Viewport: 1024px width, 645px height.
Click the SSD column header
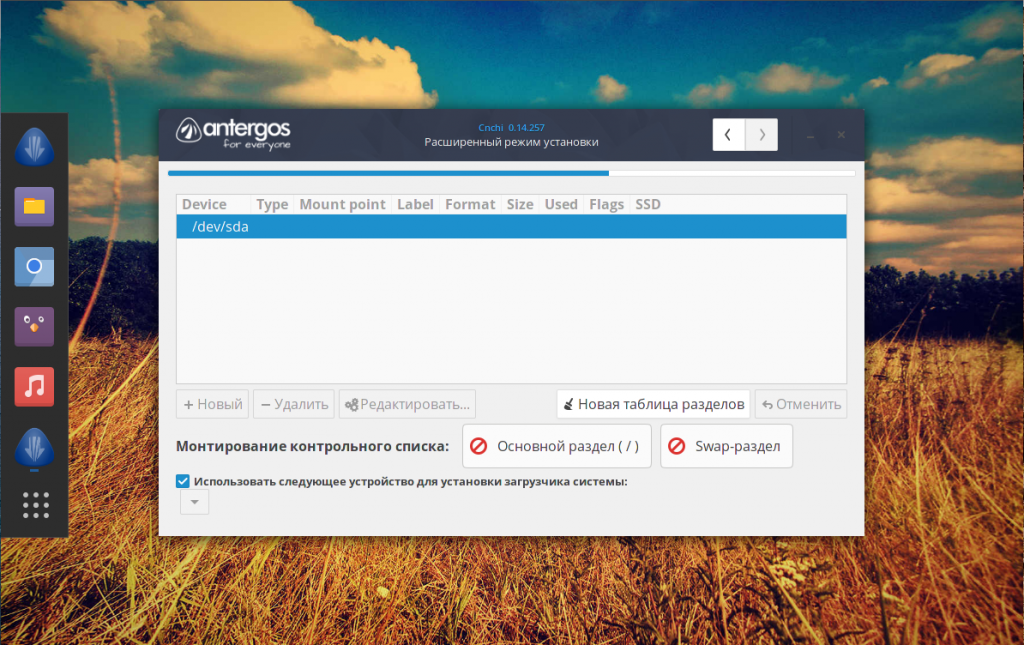pyautogui.click(x=648, y=204)
